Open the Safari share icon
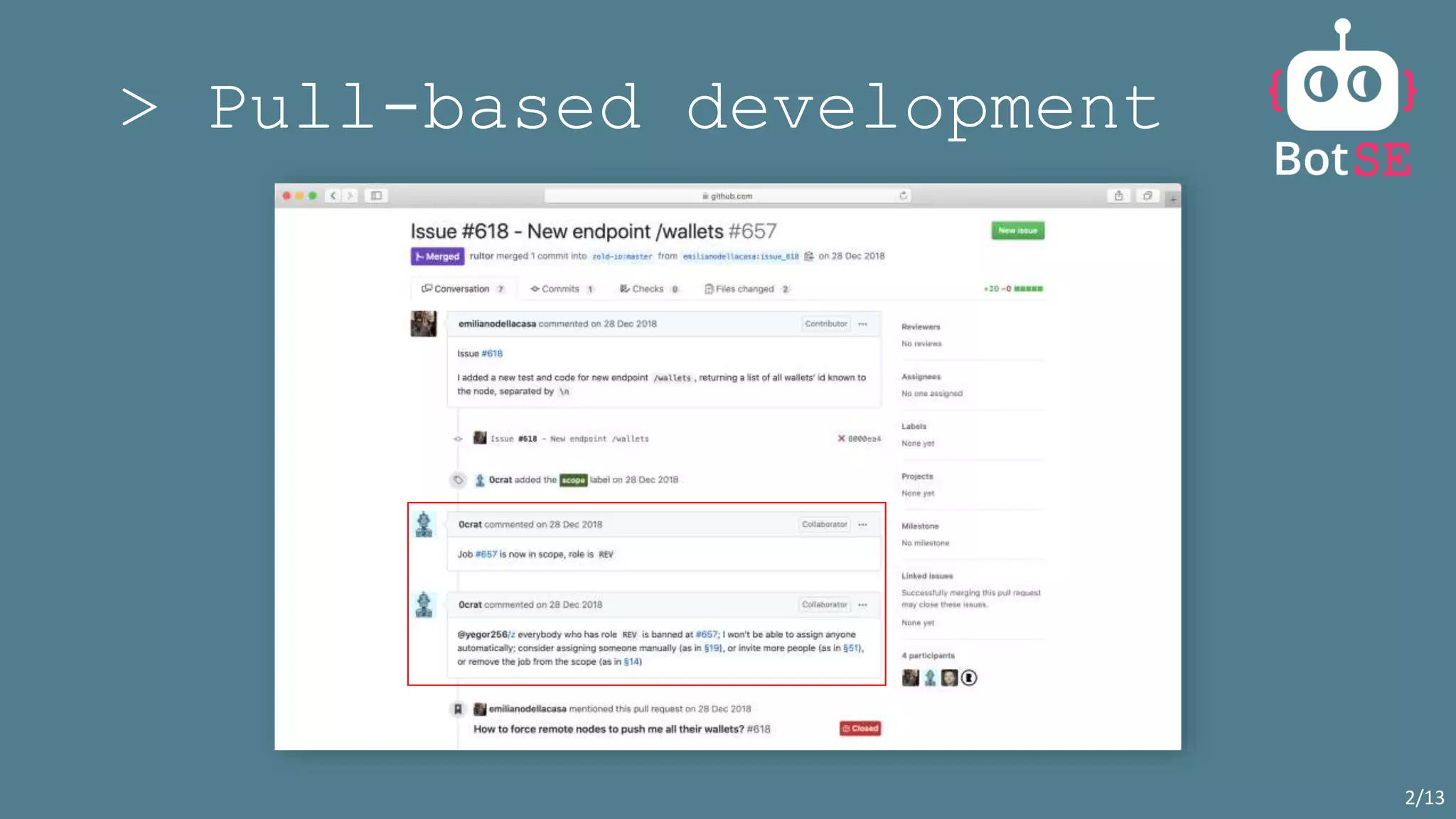 (x=1118, y=196)
